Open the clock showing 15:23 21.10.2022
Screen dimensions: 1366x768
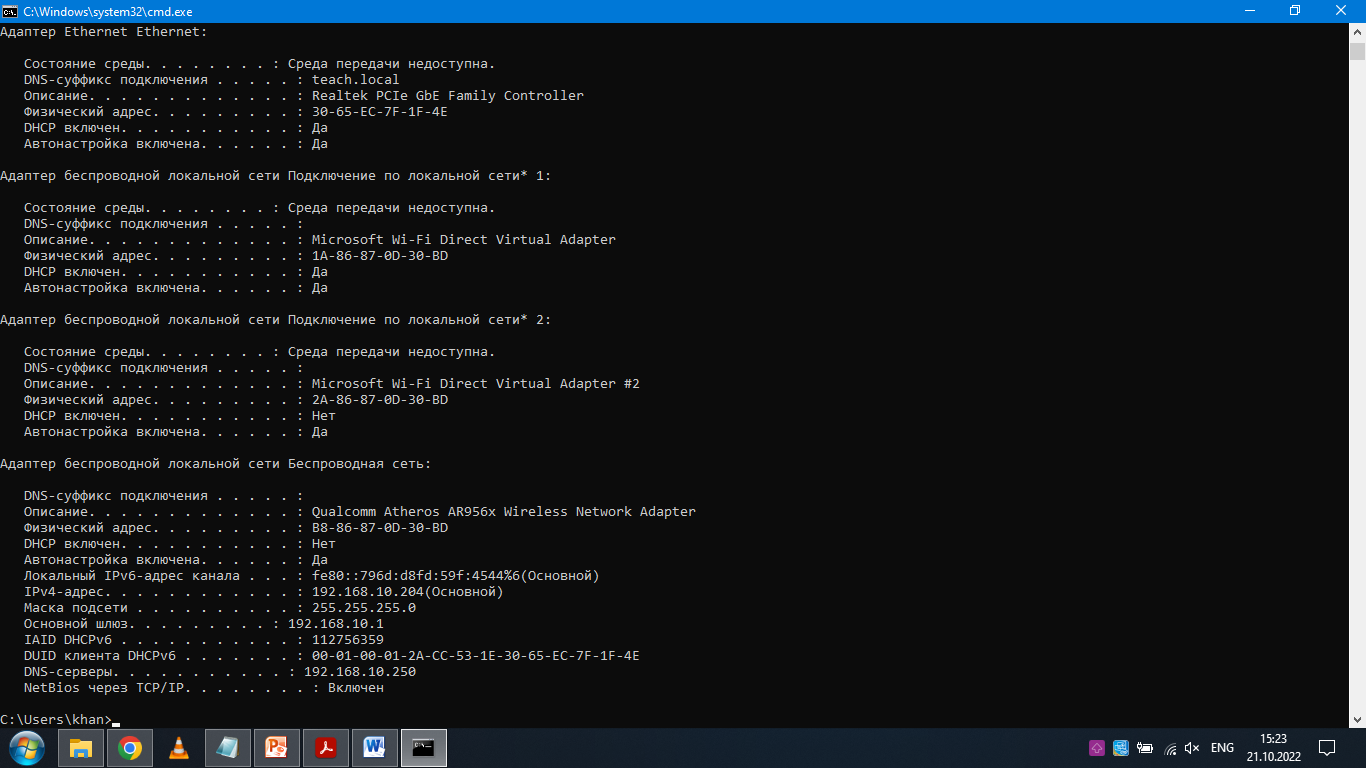tap(1273, 747)
